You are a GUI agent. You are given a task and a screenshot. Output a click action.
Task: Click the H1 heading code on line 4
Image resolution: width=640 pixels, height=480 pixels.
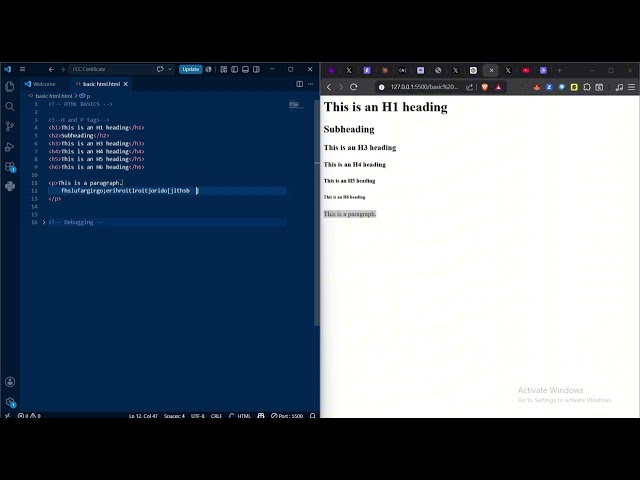96,128
